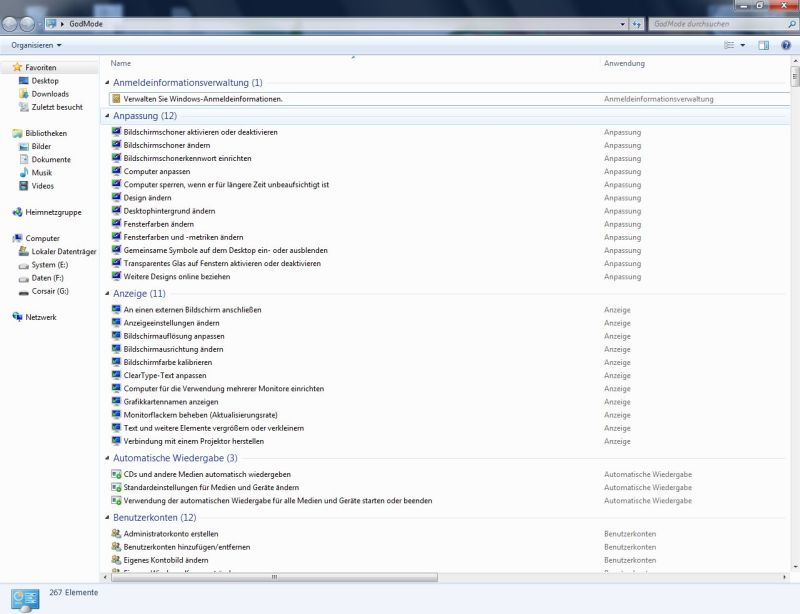Click the change view icon in toolbar
800x614 pixels.
point(729,45)
